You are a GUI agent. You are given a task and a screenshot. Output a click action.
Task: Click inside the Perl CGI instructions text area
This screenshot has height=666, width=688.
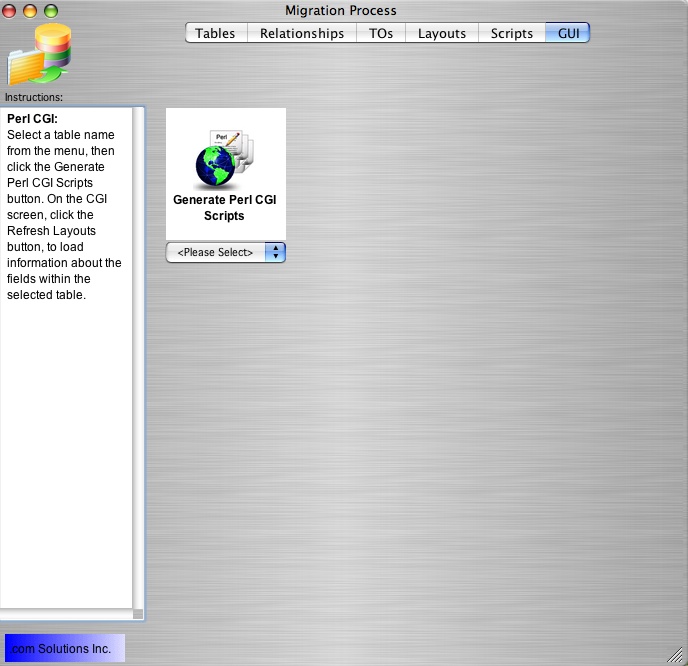pos(66,357)
